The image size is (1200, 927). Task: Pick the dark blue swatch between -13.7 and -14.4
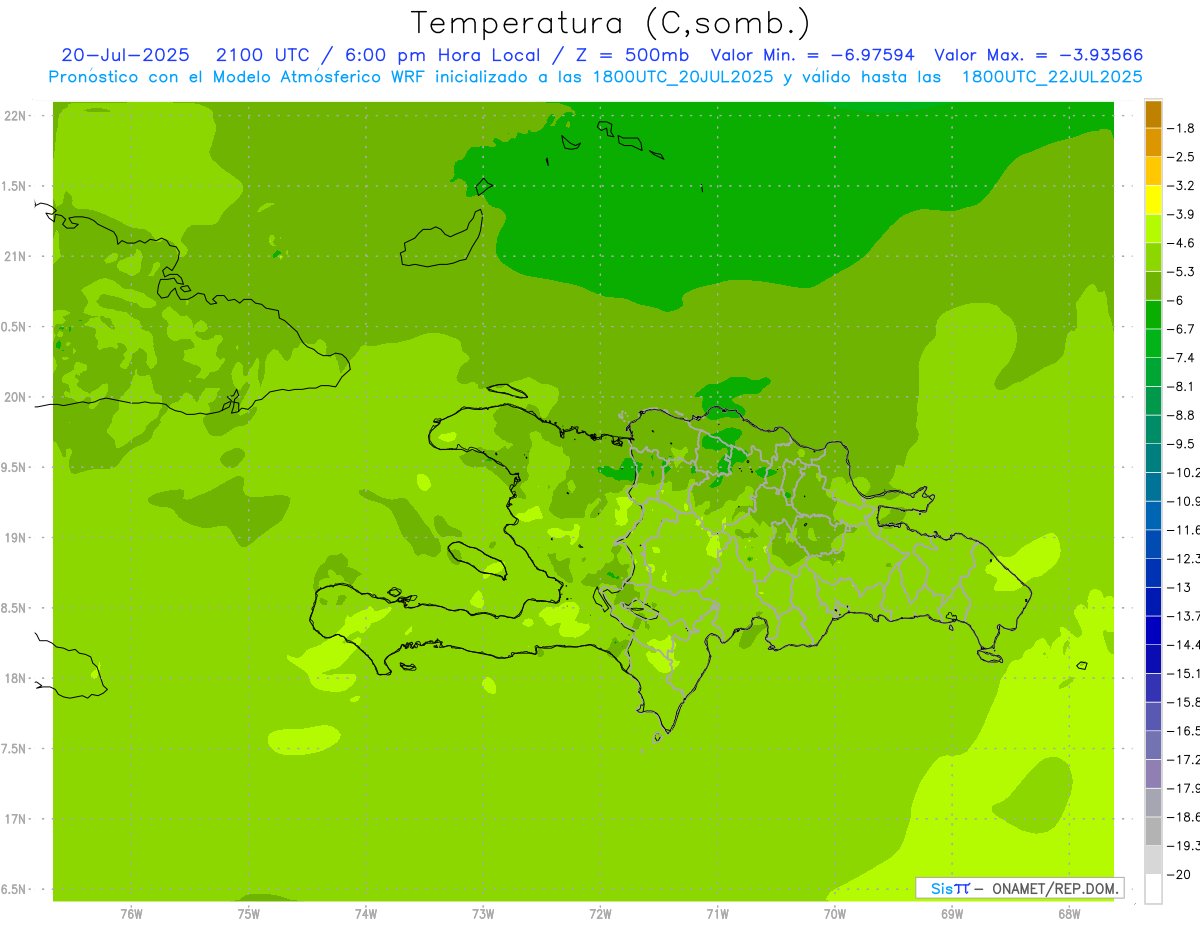tap(1153, 630)
